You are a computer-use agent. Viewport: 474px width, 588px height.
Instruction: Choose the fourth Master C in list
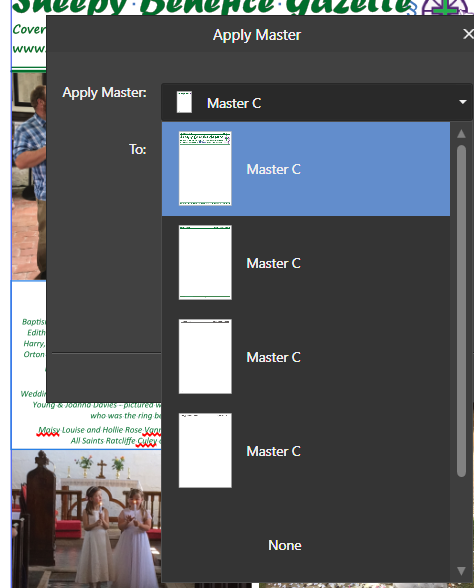306,451
